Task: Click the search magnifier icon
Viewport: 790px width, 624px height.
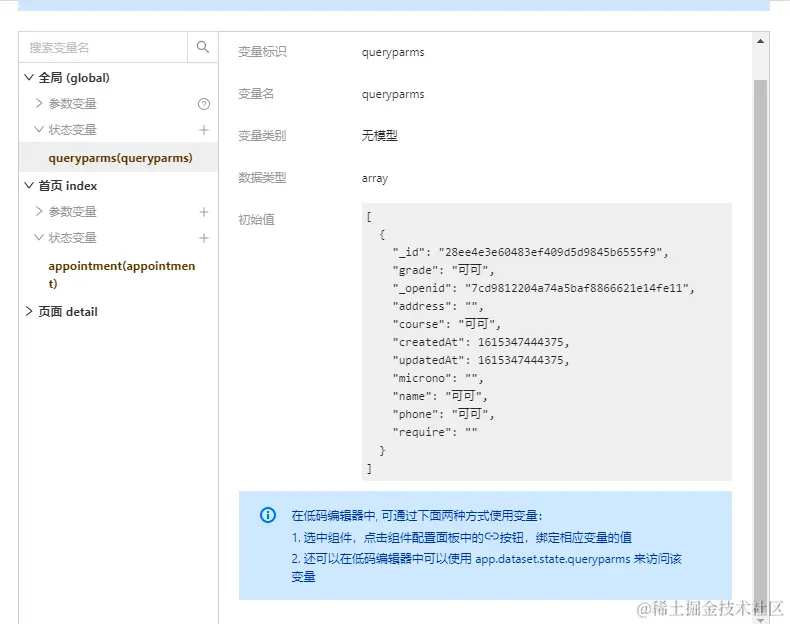Action: point(203,47)
